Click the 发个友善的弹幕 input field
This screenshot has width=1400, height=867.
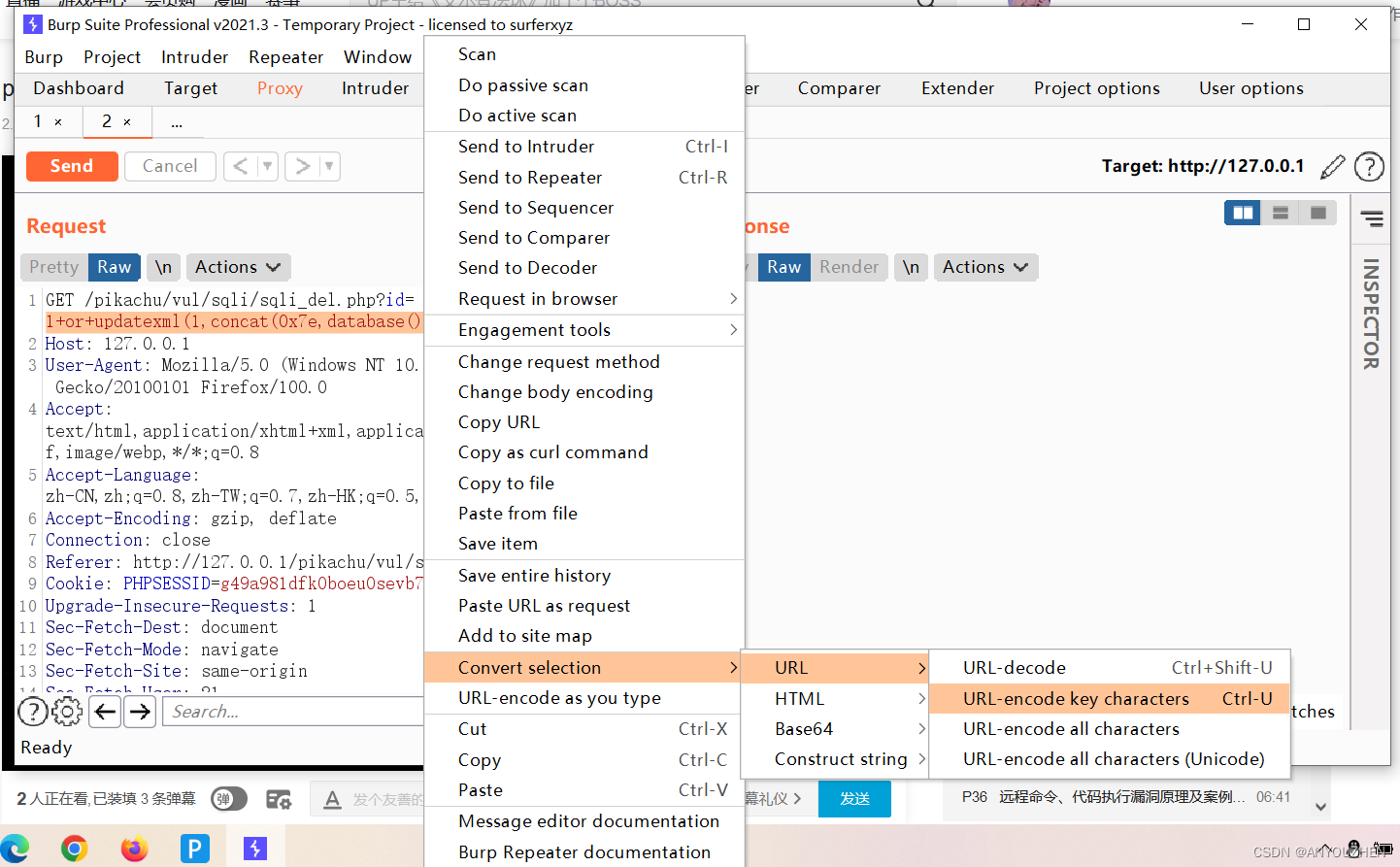[x=388, y=799]
